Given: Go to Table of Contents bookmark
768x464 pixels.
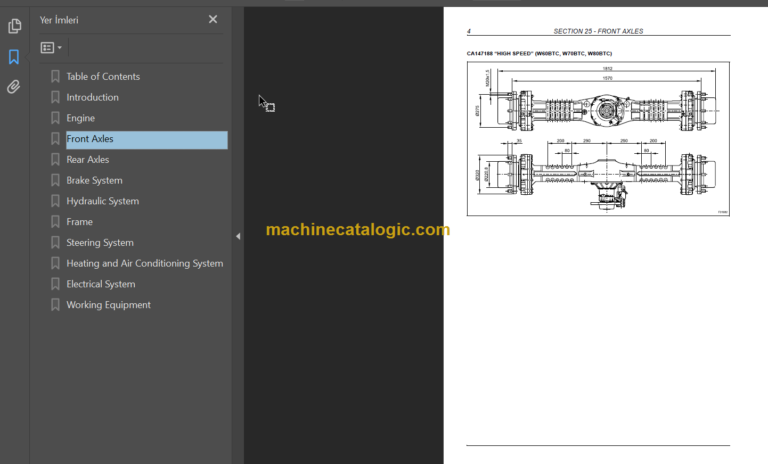Looking at the screenshot, I should tap(103, 76).
